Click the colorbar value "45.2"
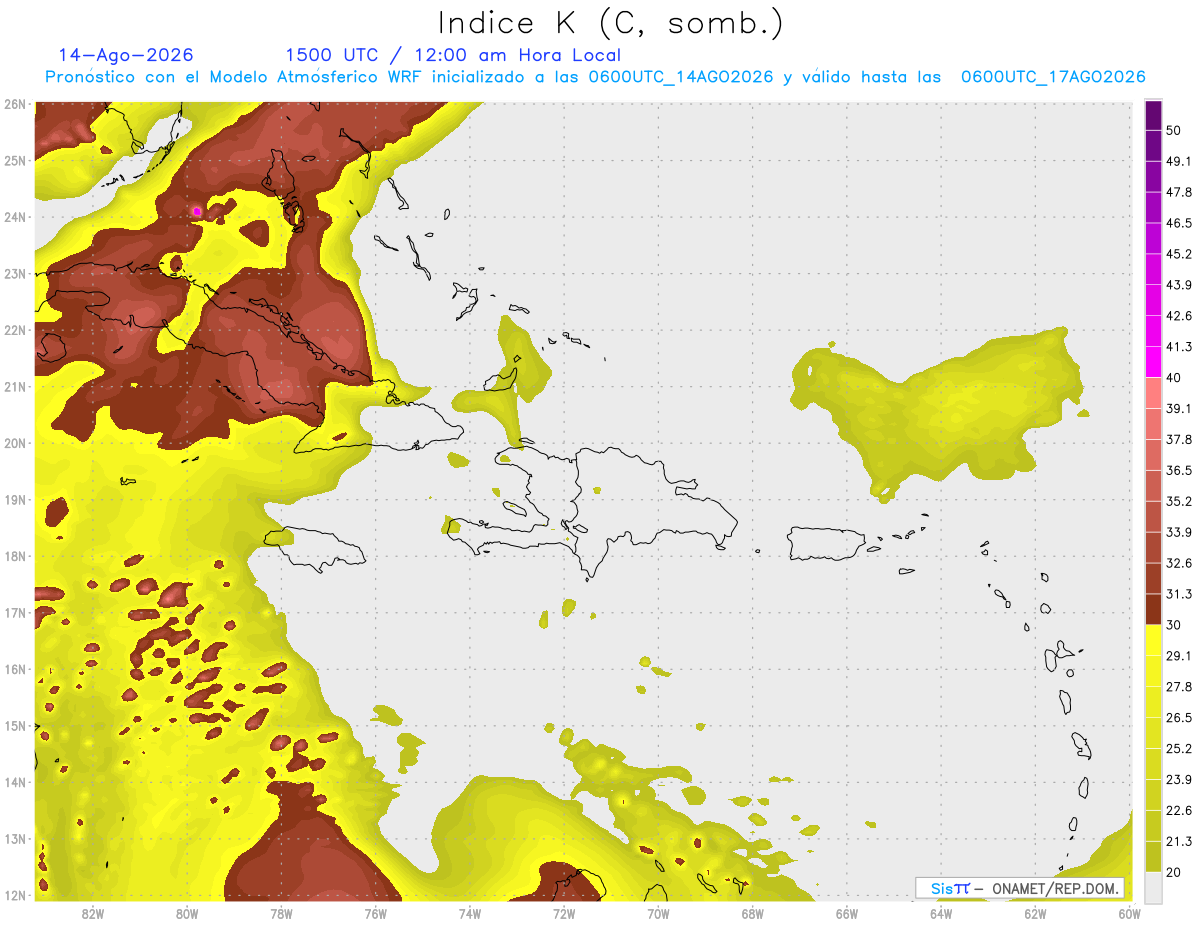 (x=1179, y=254)
